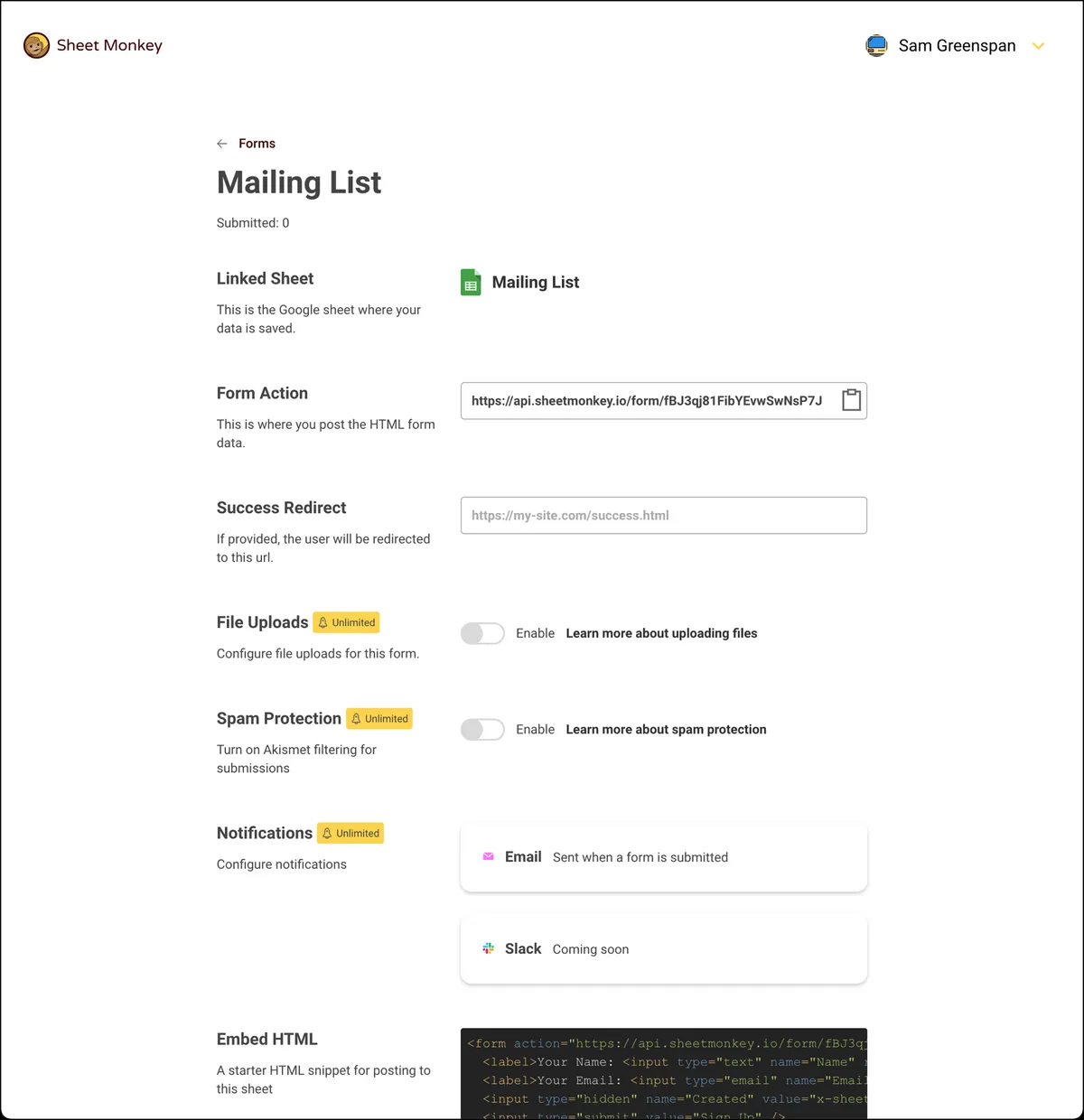Open the Sam Greenspan account dropdown arrow
The image size is (1084, 1120).
pyautogui.click(x=1039, y=46)
